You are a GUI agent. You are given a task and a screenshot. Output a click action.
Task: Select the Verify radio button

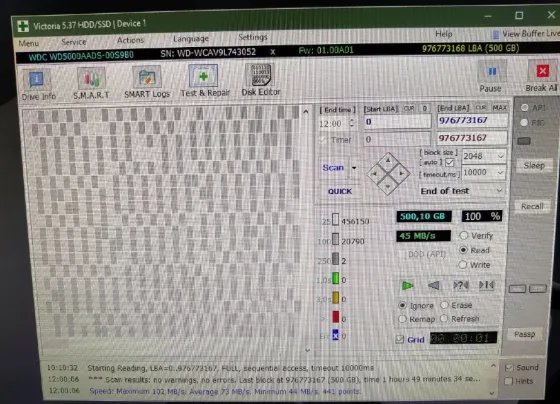pyautogui.click(x=464, y=235)
